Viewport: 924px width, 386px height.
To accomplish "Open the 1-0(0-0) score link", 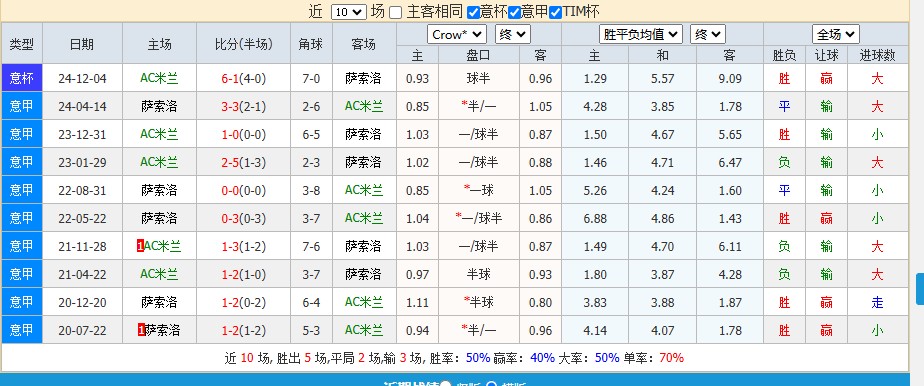I will click(x=243, y=134).
